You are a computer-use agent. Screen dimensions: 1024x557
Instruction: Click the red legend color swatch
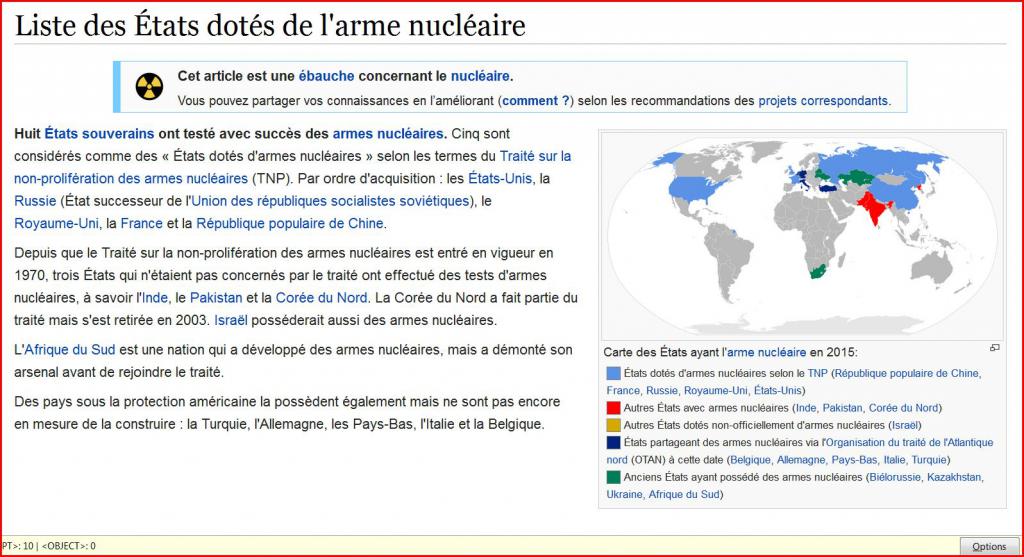[x=613, y=408]
